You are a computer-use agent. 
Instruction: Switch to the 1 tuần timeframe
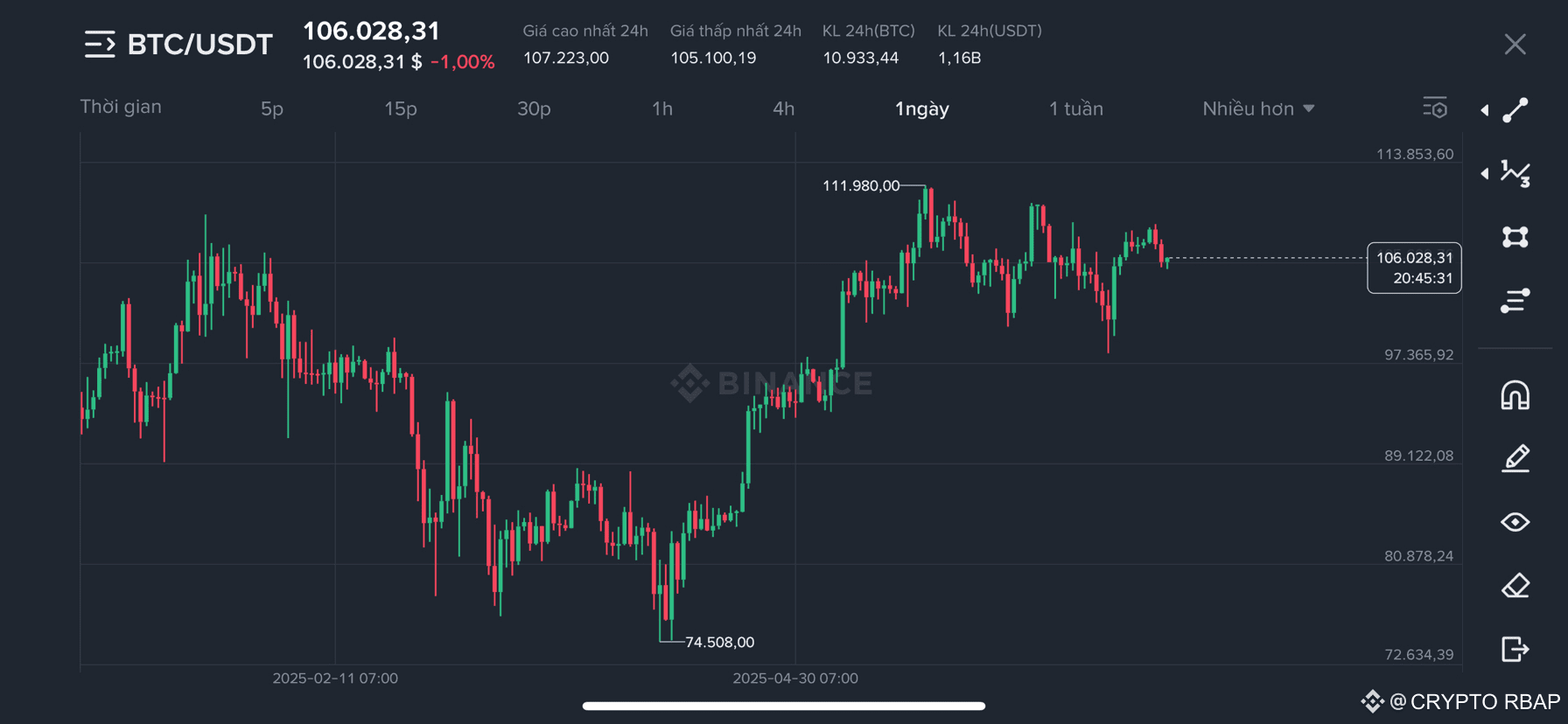tap(1076, 108)
